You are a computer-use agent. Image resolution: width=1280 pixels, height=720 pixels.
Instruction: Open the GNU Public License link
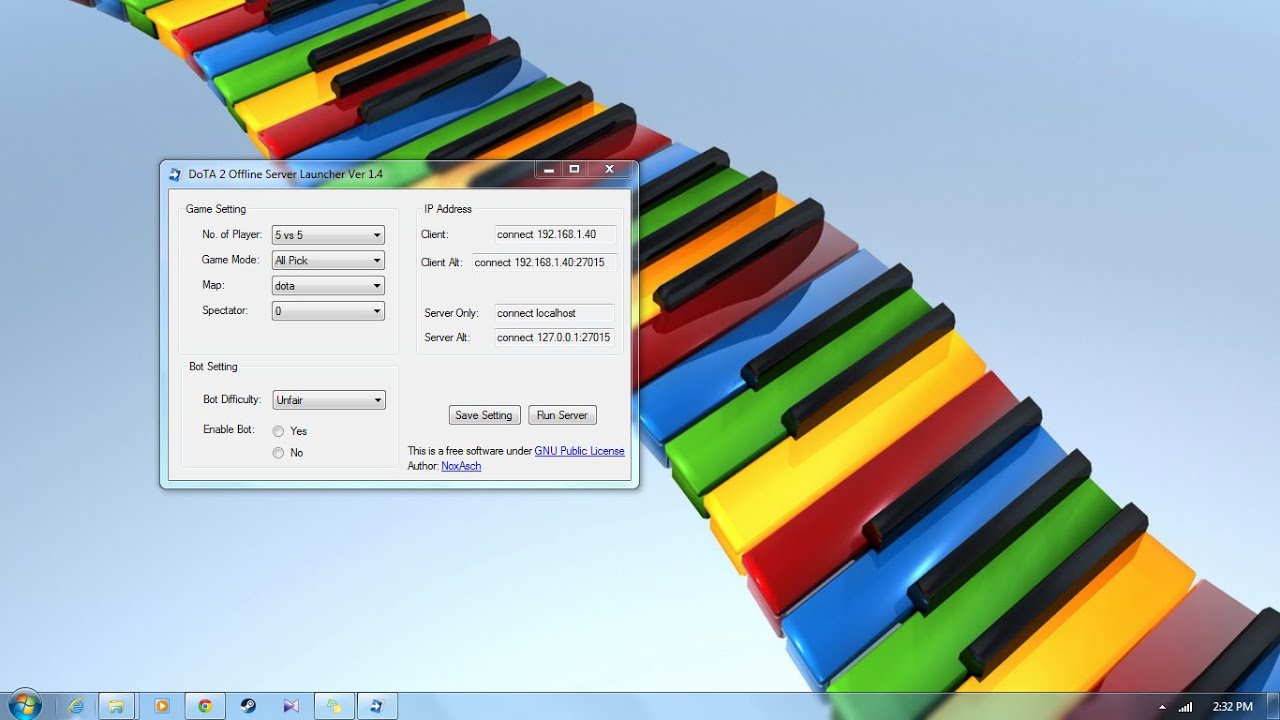click(x=579, y=451)
